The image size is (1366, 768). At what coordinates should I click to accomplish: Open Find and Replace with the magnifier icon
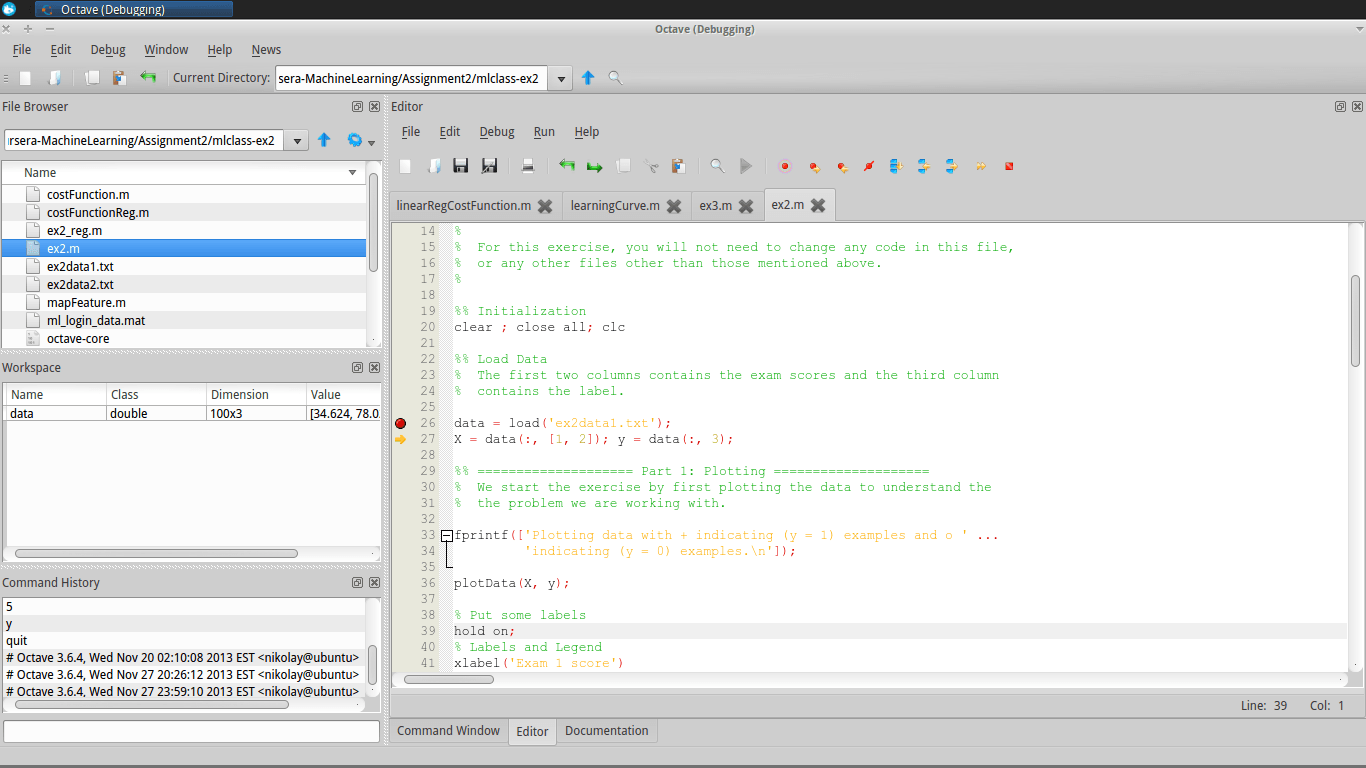tap(716, 166)
